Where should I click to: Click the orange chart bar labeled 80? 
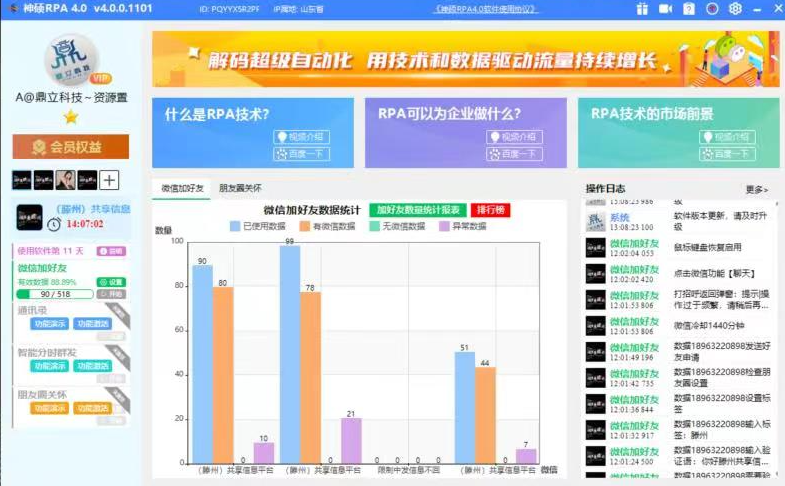click(223, 375)
